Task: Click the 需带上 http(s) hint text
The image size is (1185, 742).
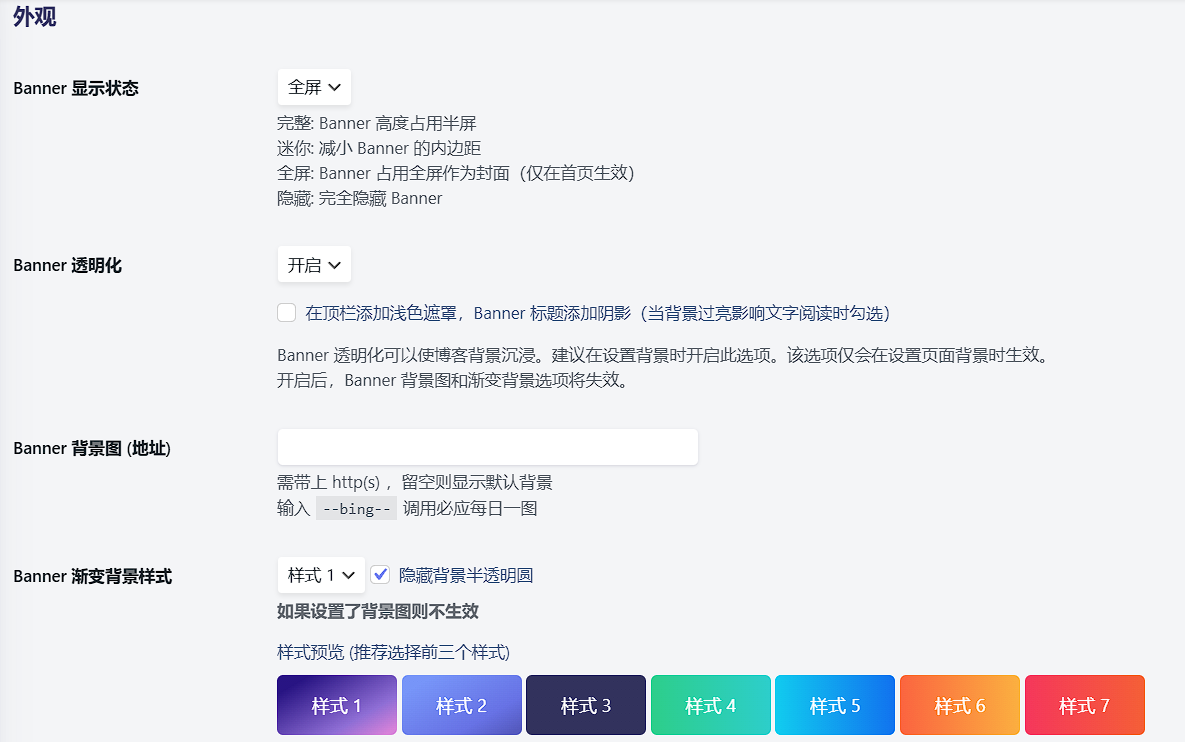Action: [415, 482]
